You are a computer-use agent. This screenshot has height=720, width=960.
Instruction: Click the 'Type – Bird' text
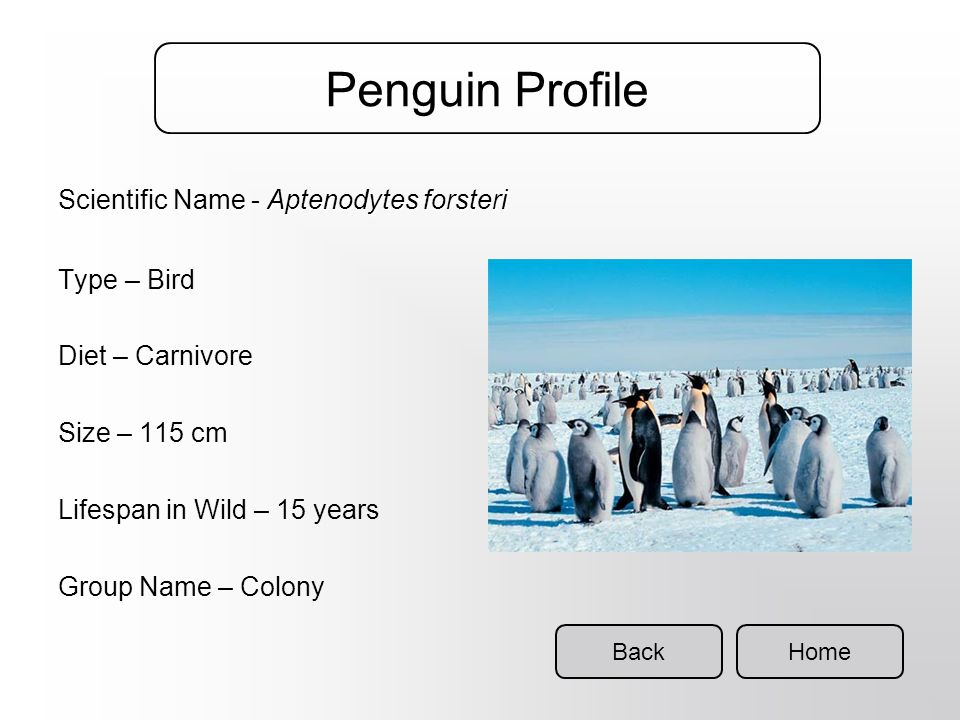(x=126, y=280)
